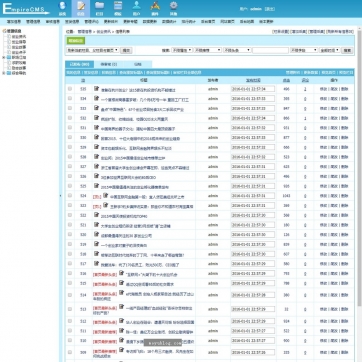Tick the checkbox for row ID 512
362x362 pixels.
point(70,321)
